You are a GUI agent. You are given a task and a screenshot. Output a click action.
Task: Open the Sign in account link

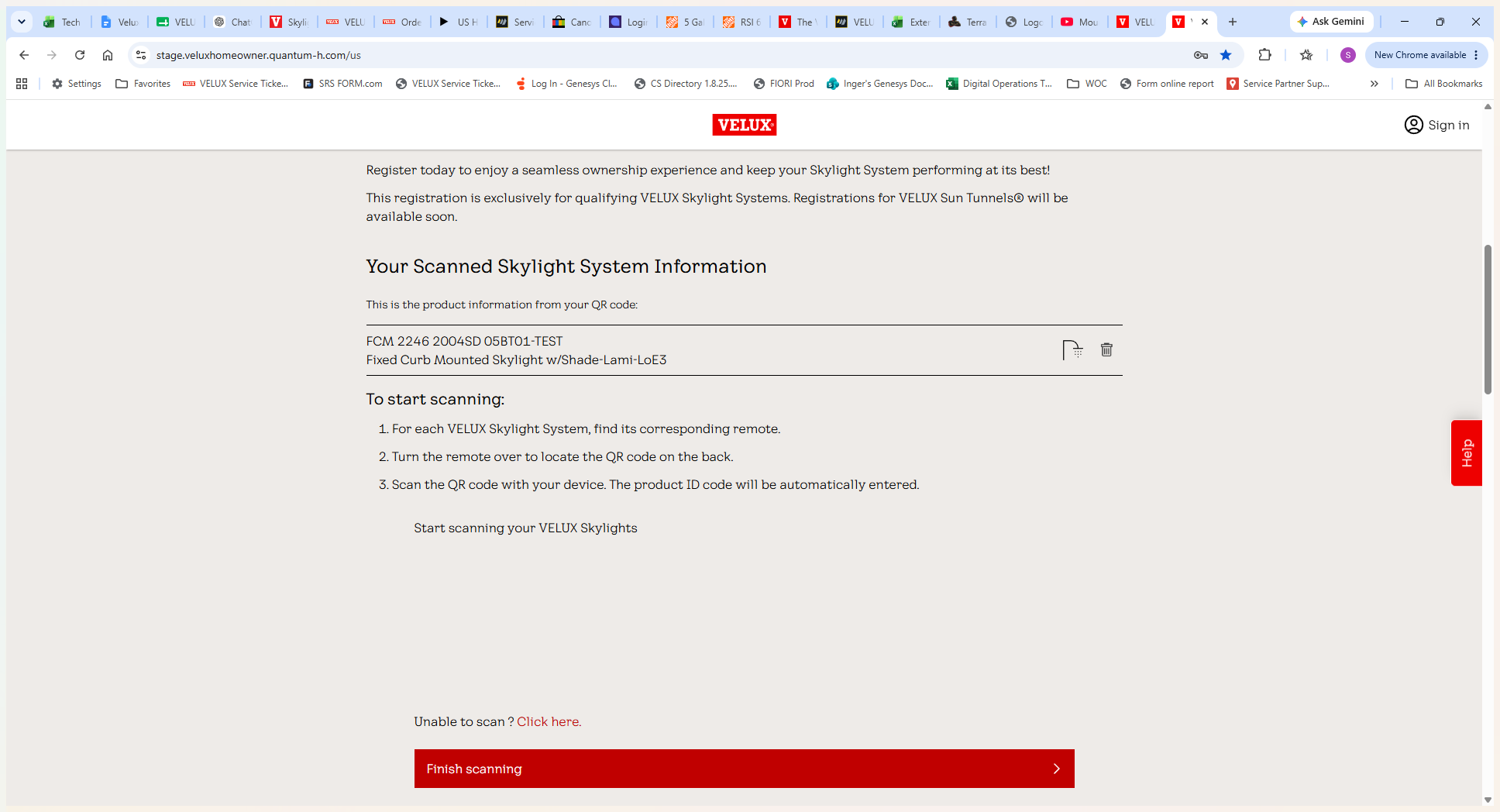coord(1437,125)
